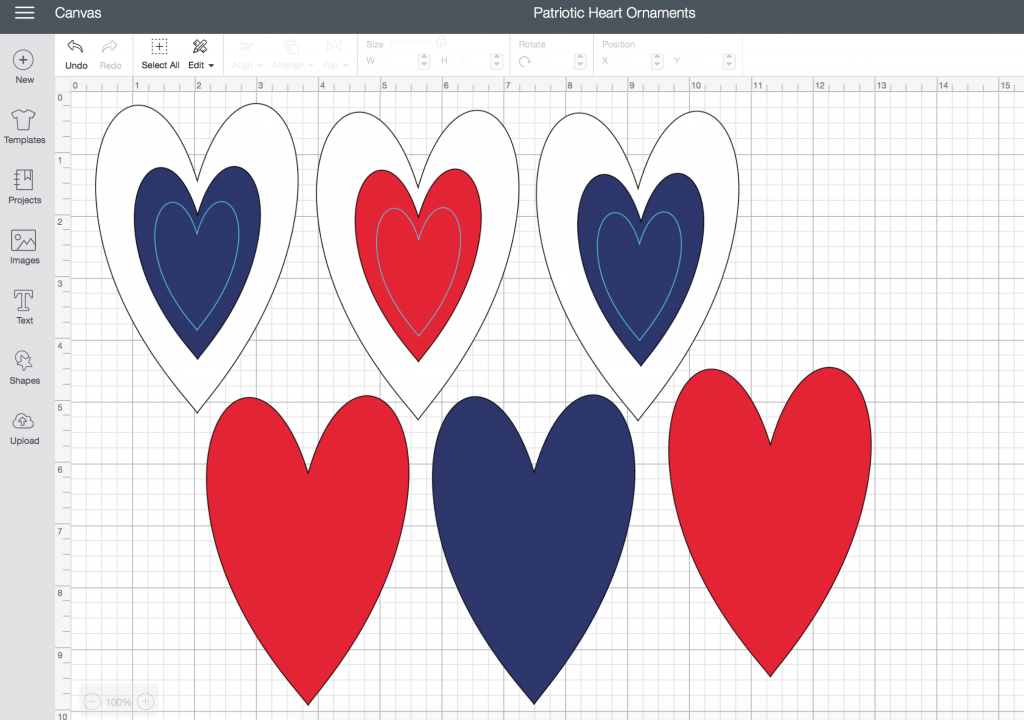Adjust the Position X stepper

[658, 61]
